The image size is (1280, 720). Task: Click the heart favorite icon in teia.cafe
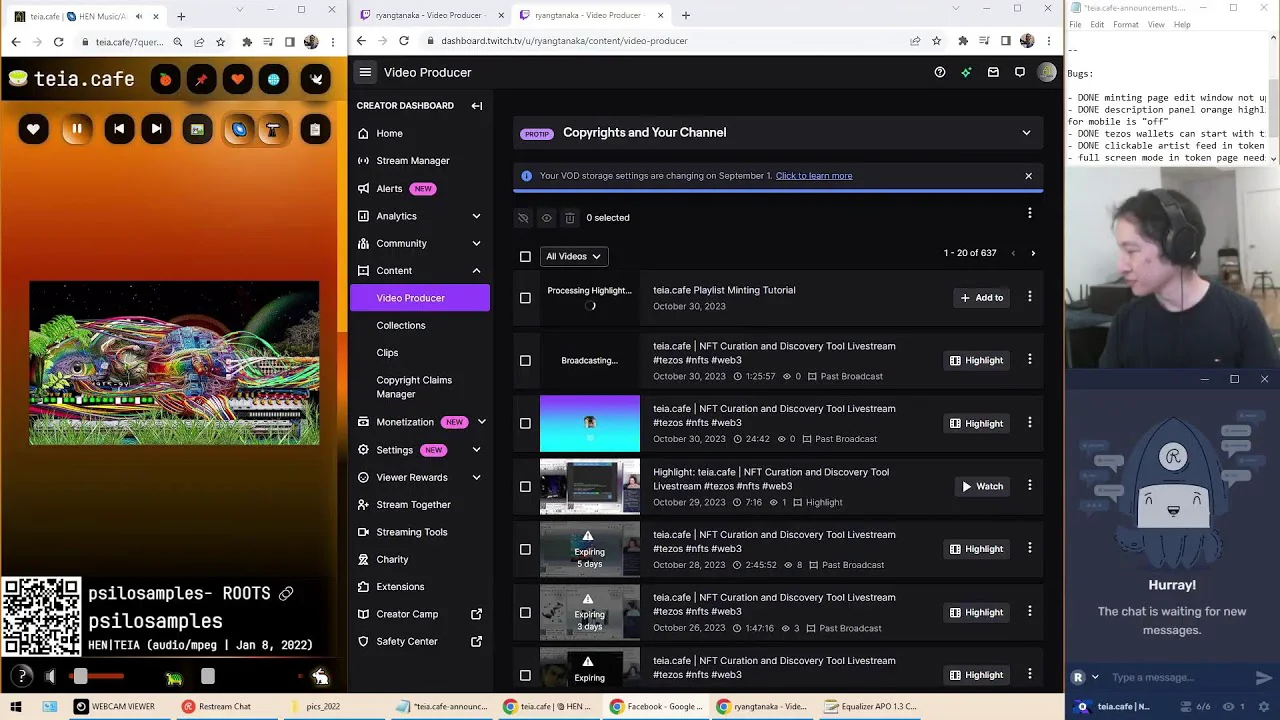33,129
